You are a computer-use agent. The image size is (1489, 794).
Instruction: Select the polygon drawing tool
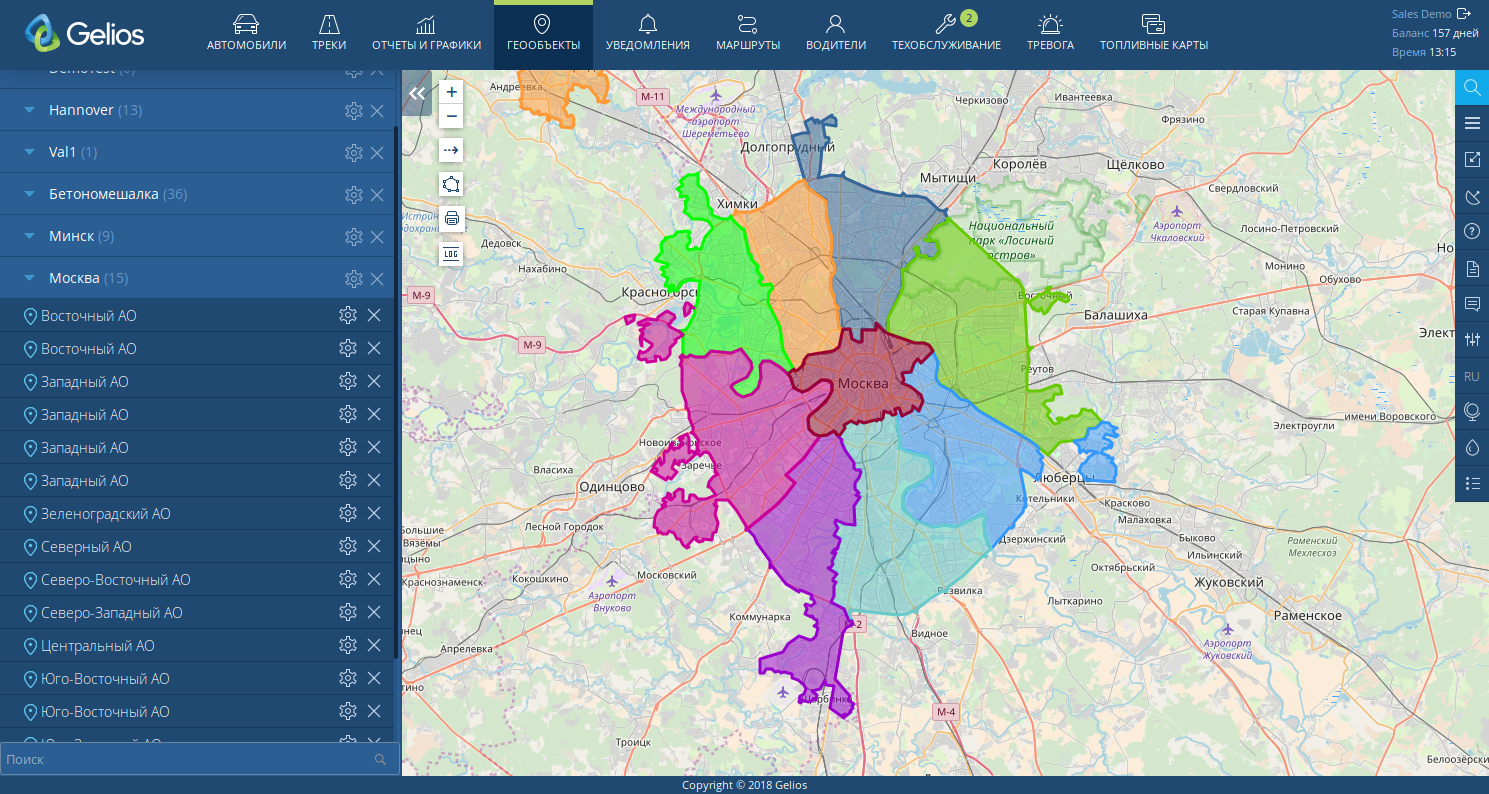coord(452,185)
